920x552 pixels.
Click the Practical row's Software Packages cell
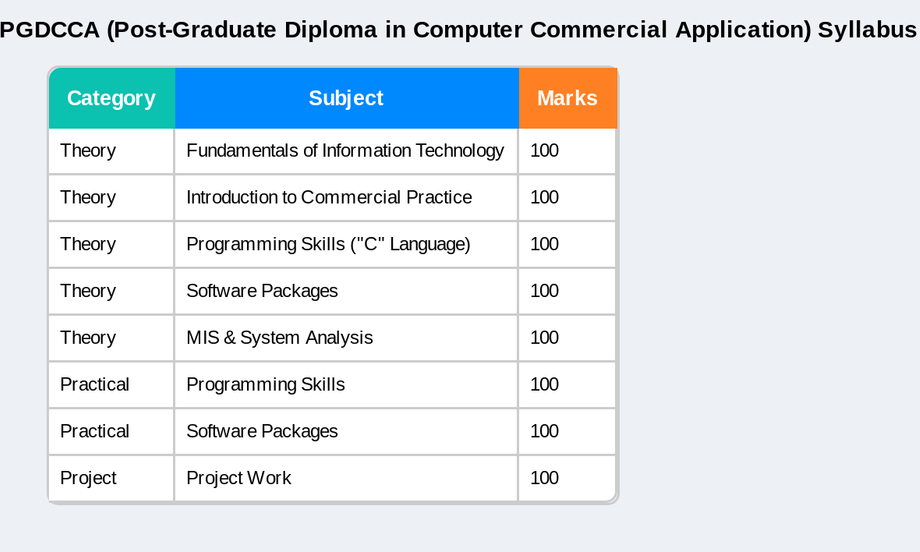point(346,432)
